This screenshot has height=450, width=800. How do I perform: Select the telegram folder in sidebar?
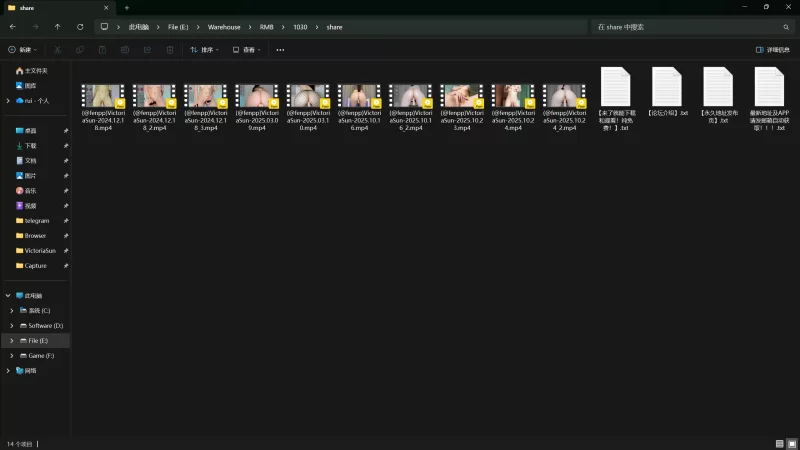36,221
